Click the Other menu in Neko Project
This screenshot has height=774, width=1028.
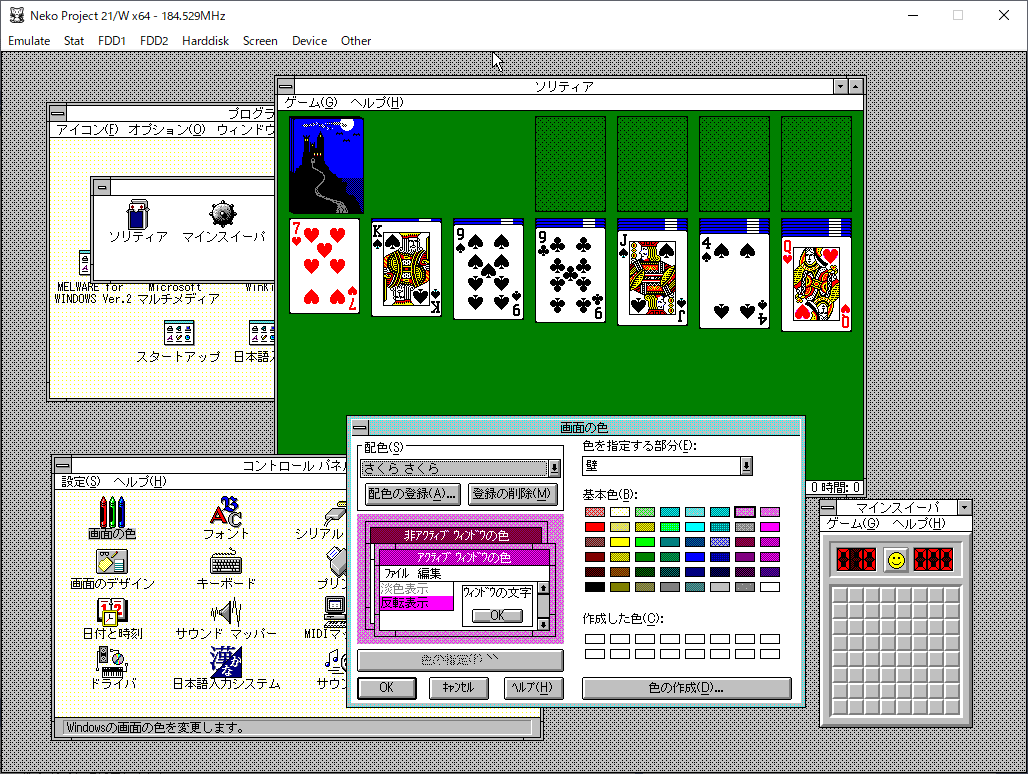(356, 41)
